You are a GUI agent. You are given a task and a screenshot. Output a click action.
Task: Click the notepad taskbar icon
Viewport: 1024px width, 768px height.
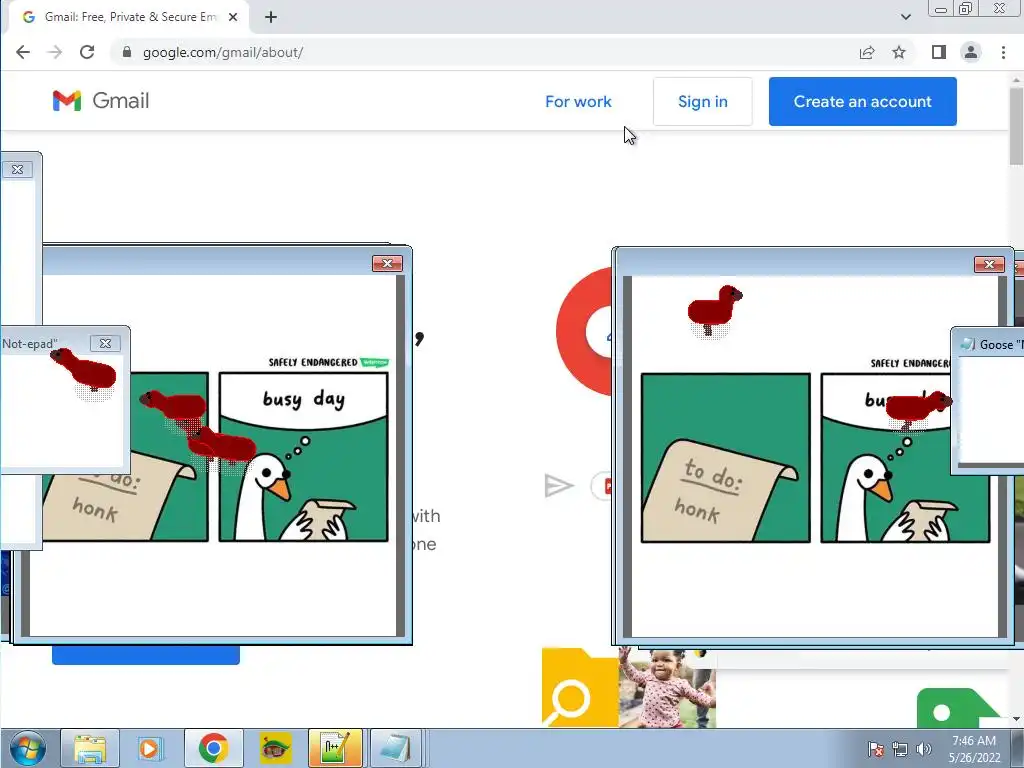(395, 748)
